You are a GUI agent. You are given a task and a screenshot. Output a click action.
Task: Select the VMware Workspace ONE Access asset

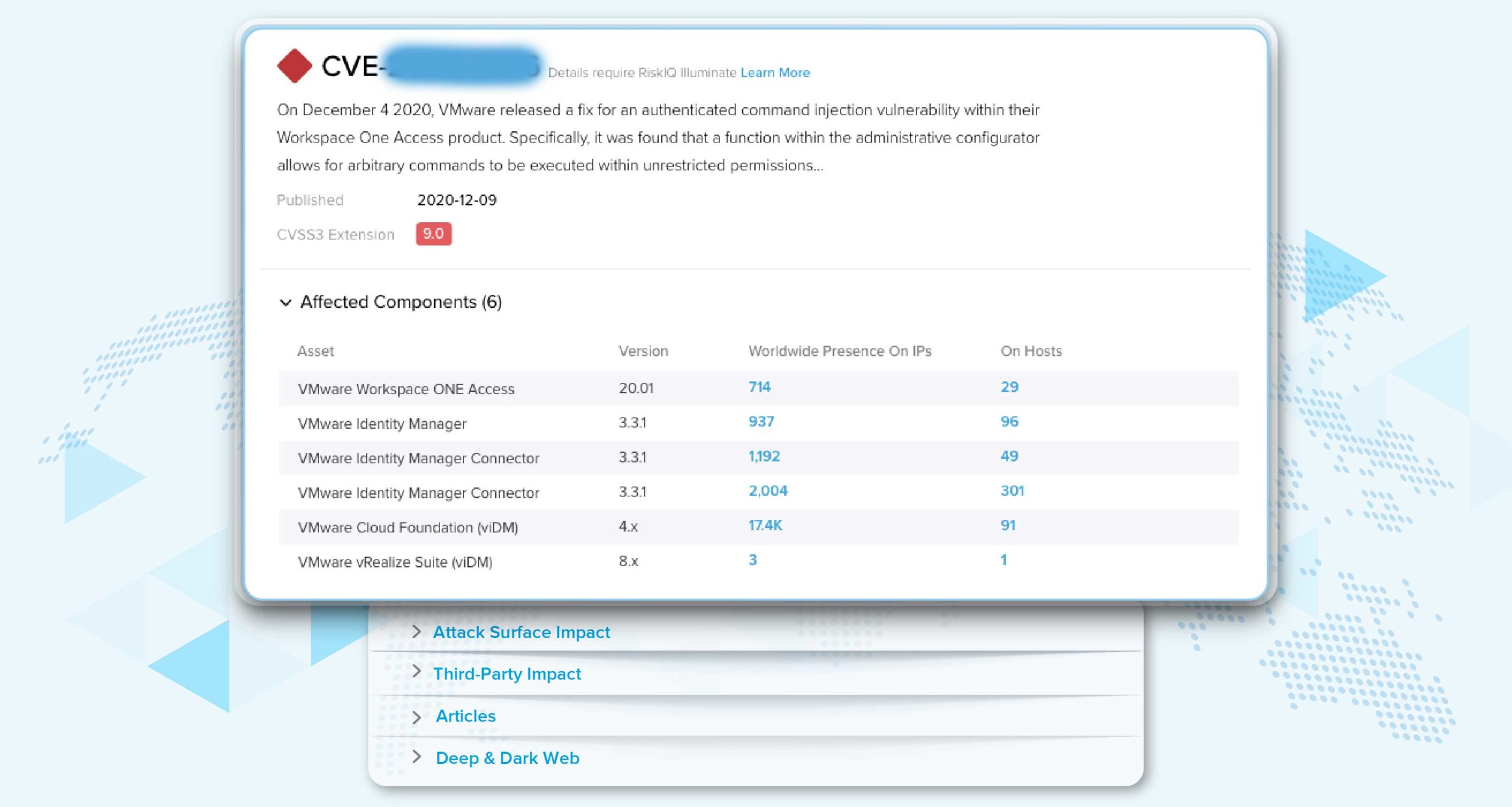click(406, 389)
